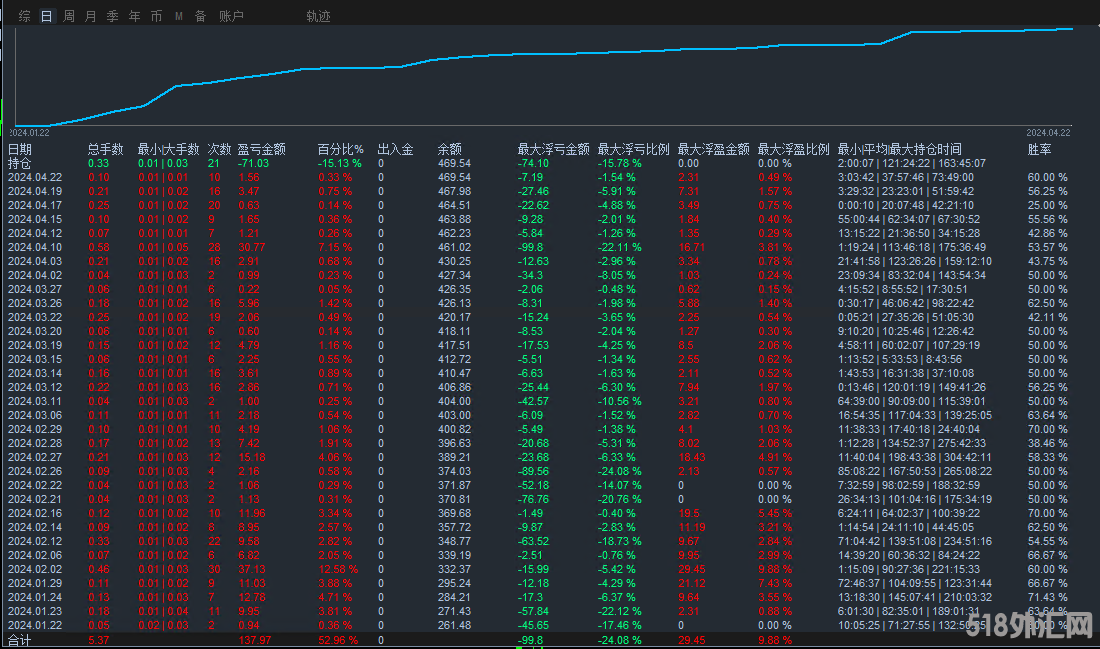Open the 备 notes tab

point(200,16)
